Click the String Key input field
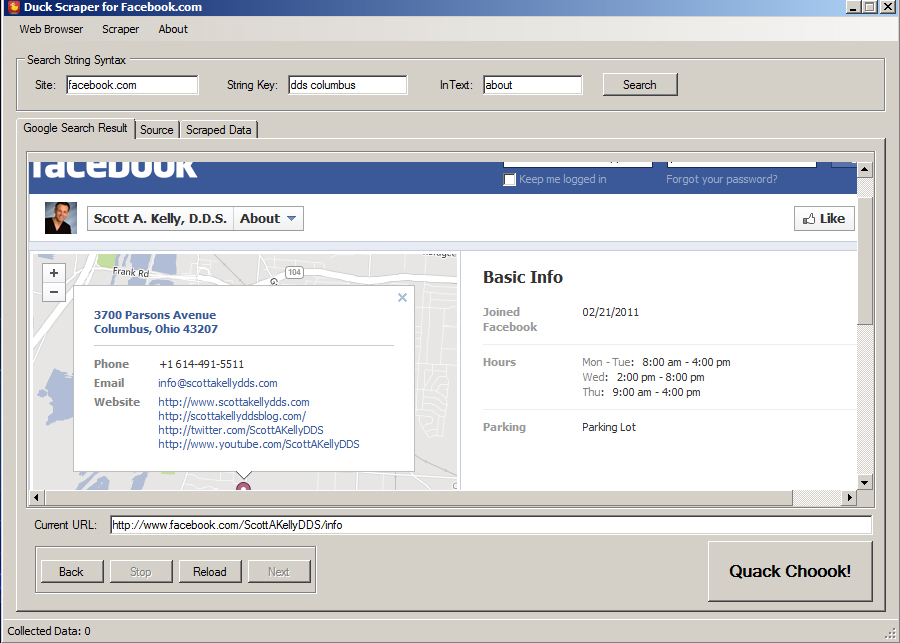 pyautogui.click(x=348, y=85)
